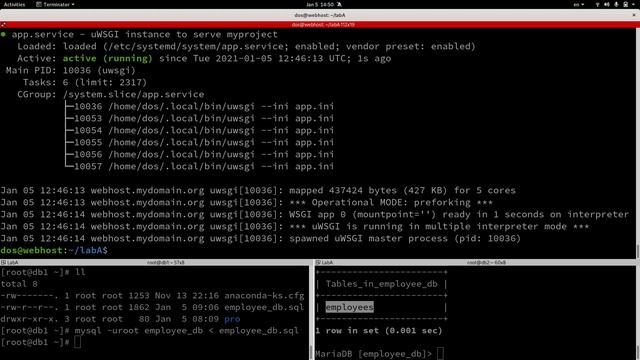Click the 'pro' directory in db1 listing
This screenshot has height=360, width=640.
(232, 319)
